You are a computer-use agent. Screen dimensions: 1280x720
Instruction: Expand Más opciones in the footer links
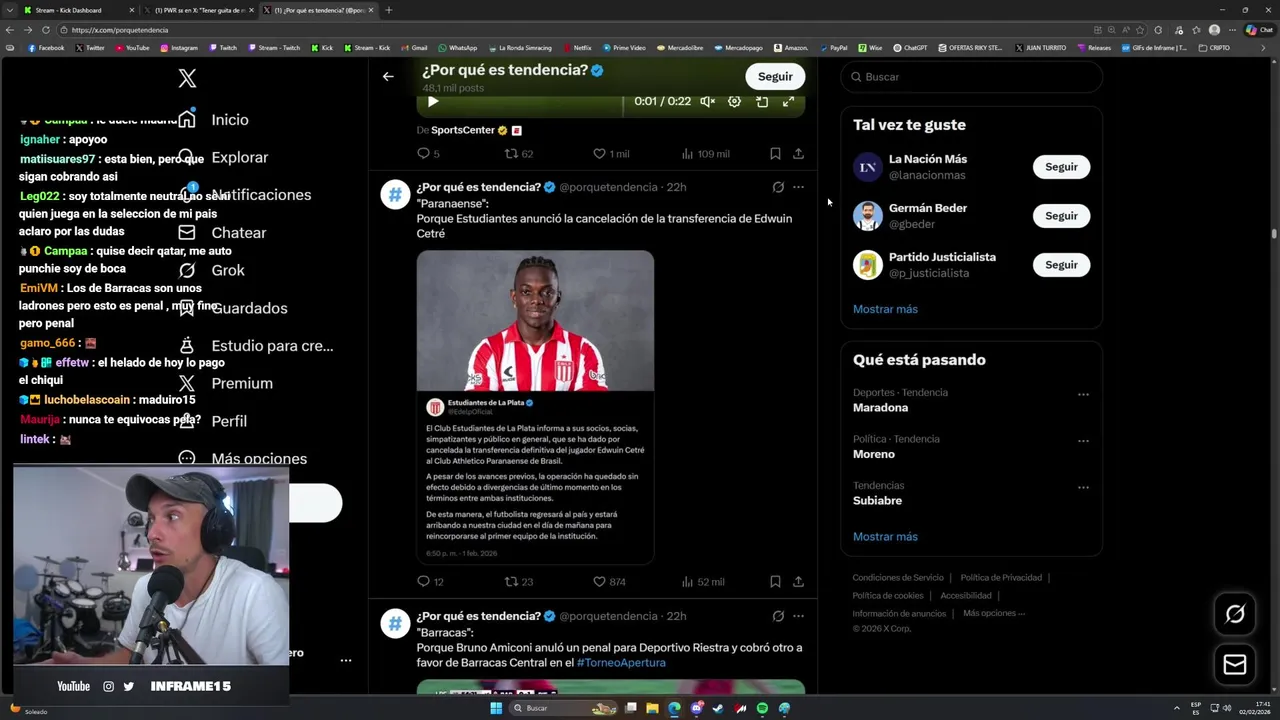pos(993,613)
